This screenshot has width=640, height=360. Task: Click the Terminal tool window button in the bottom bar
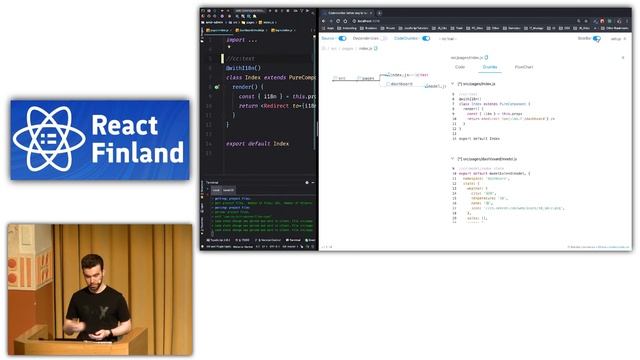click(x=293, y=240)
